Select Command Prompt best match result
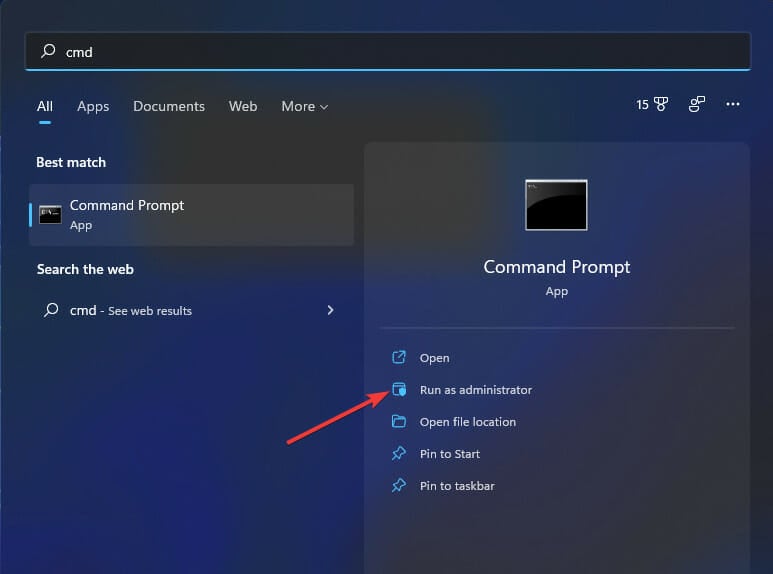Viewport: 773px width, 574px height. (x=192, y=215)
